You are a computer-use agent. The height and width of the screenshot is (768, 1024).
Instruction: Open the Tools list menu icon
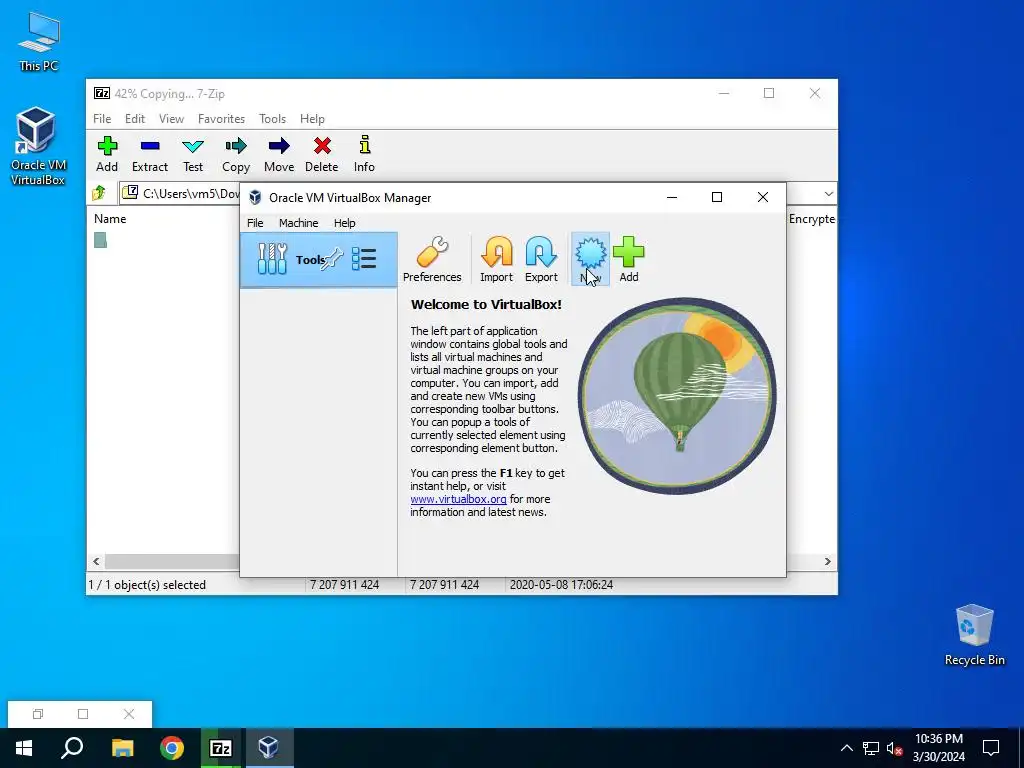click(x=364, y=259)
